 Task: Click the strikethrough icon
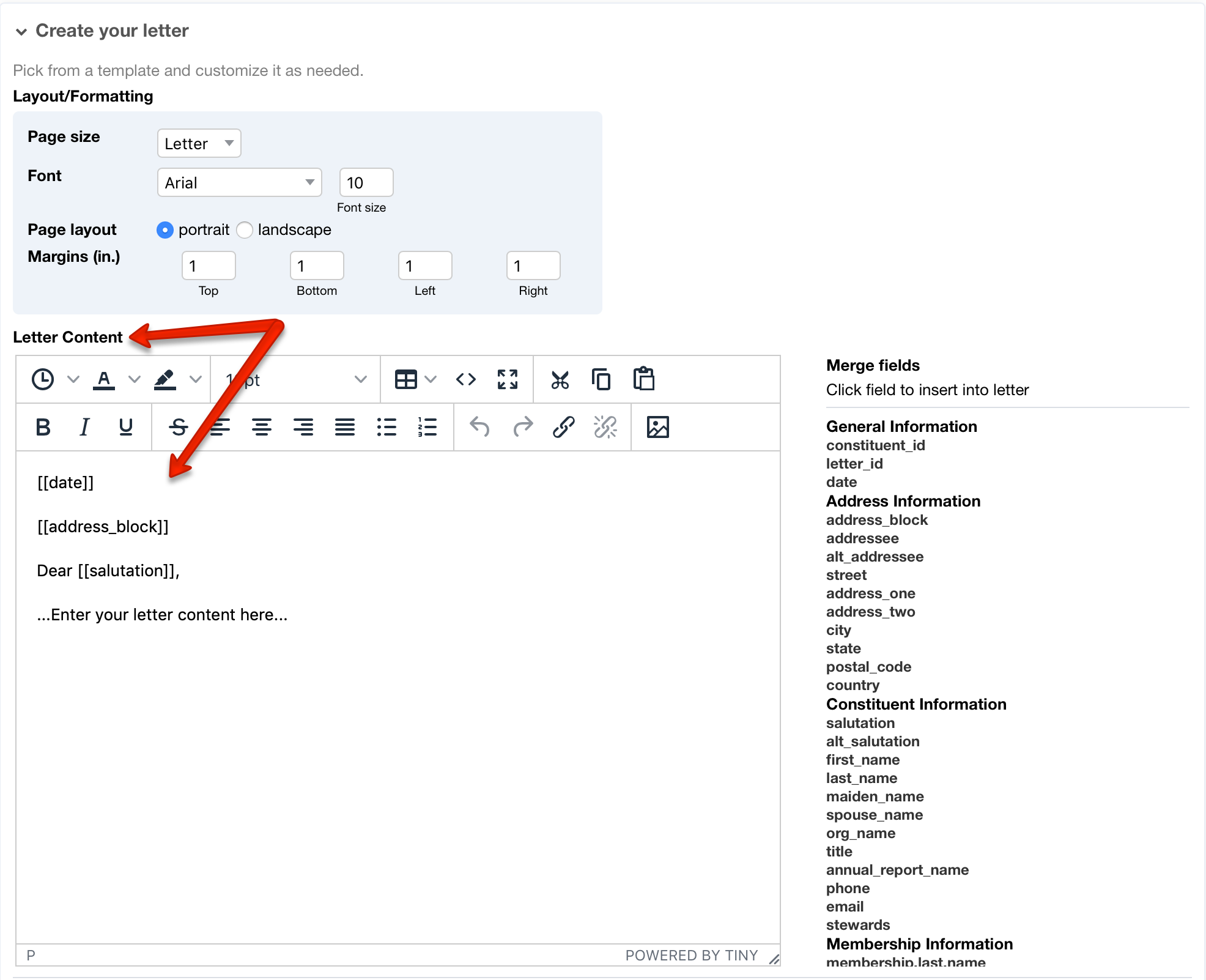pyautogui.click(x=178, y=427)
